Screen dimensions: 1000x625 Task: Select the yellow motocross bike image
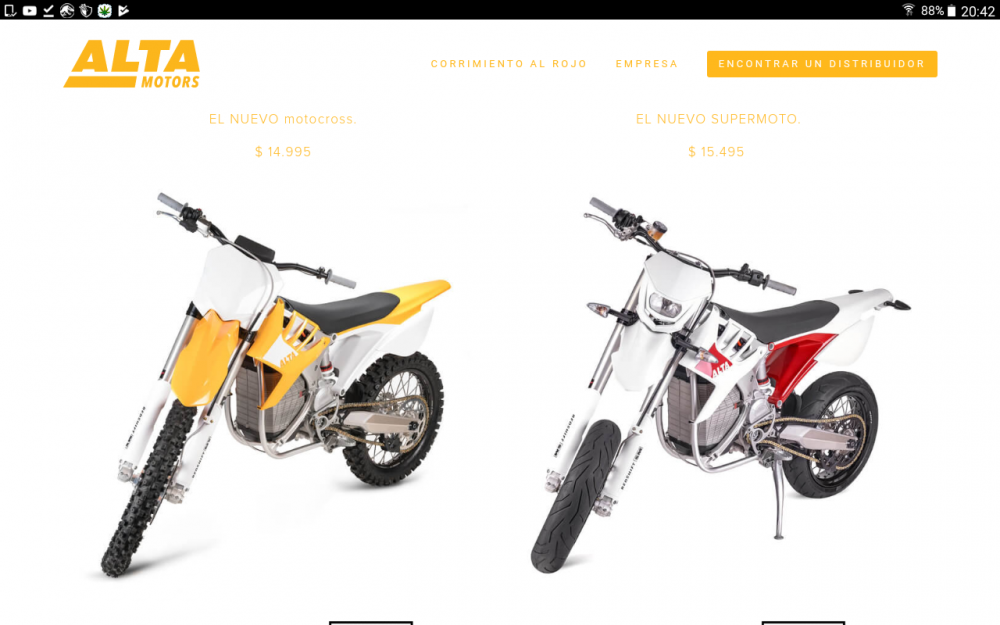tap(274, 385)
